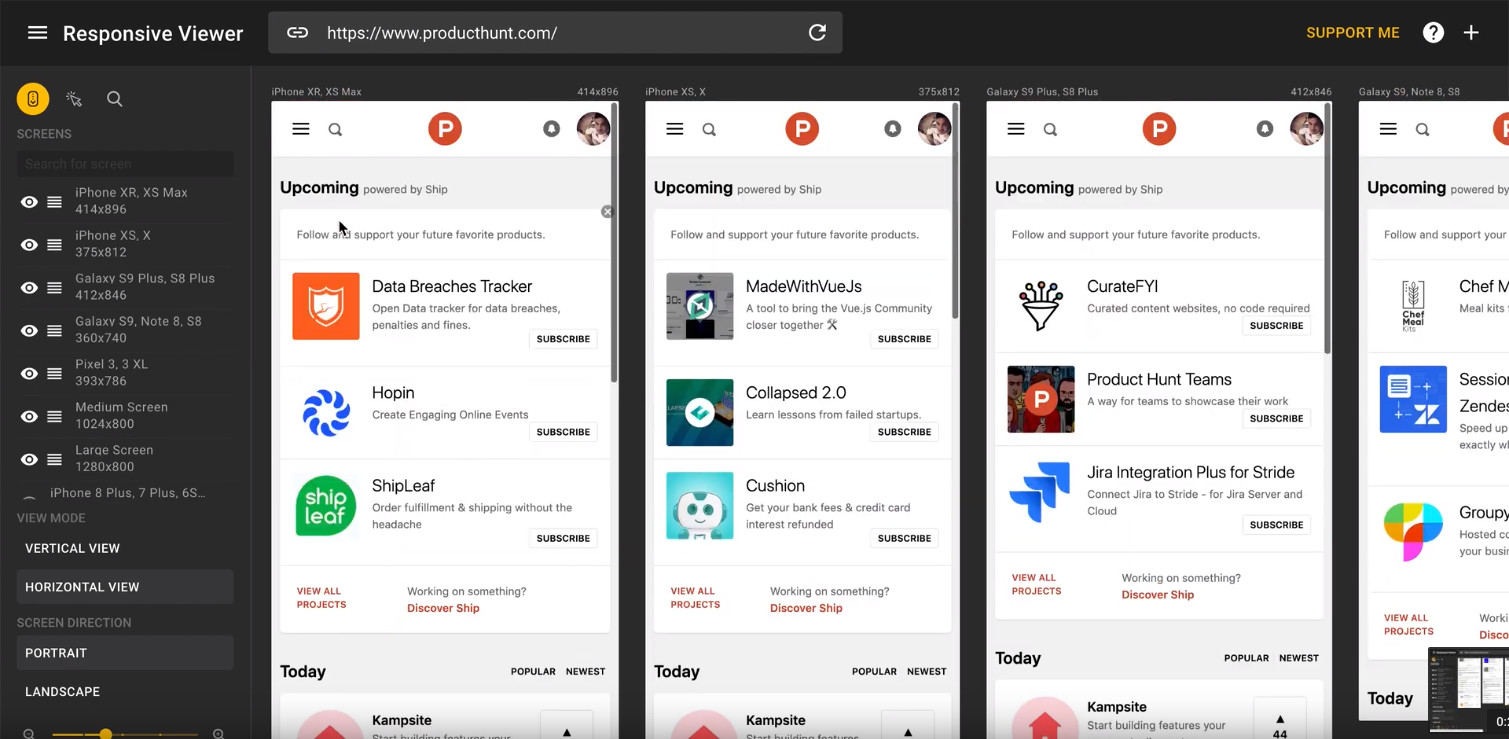Click the zoom in magnifier icon
Screen dimensions: 1509x739
tap(218, 734)
